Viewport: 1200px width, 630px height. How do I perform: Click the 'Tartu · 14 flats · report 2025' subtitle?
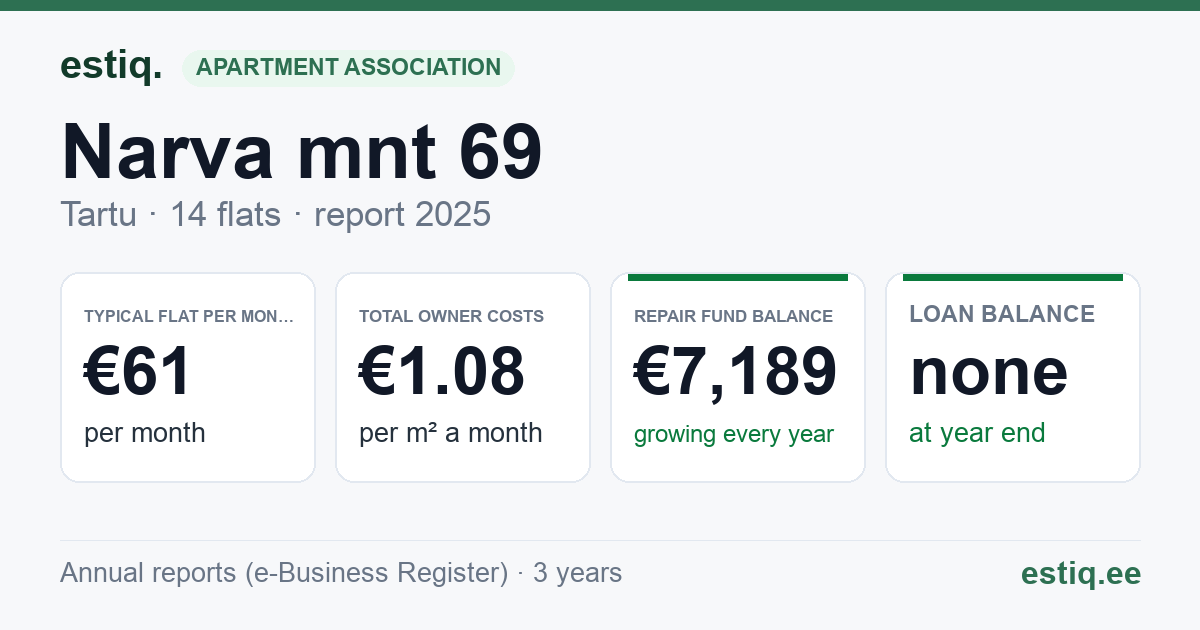point(275,214)
